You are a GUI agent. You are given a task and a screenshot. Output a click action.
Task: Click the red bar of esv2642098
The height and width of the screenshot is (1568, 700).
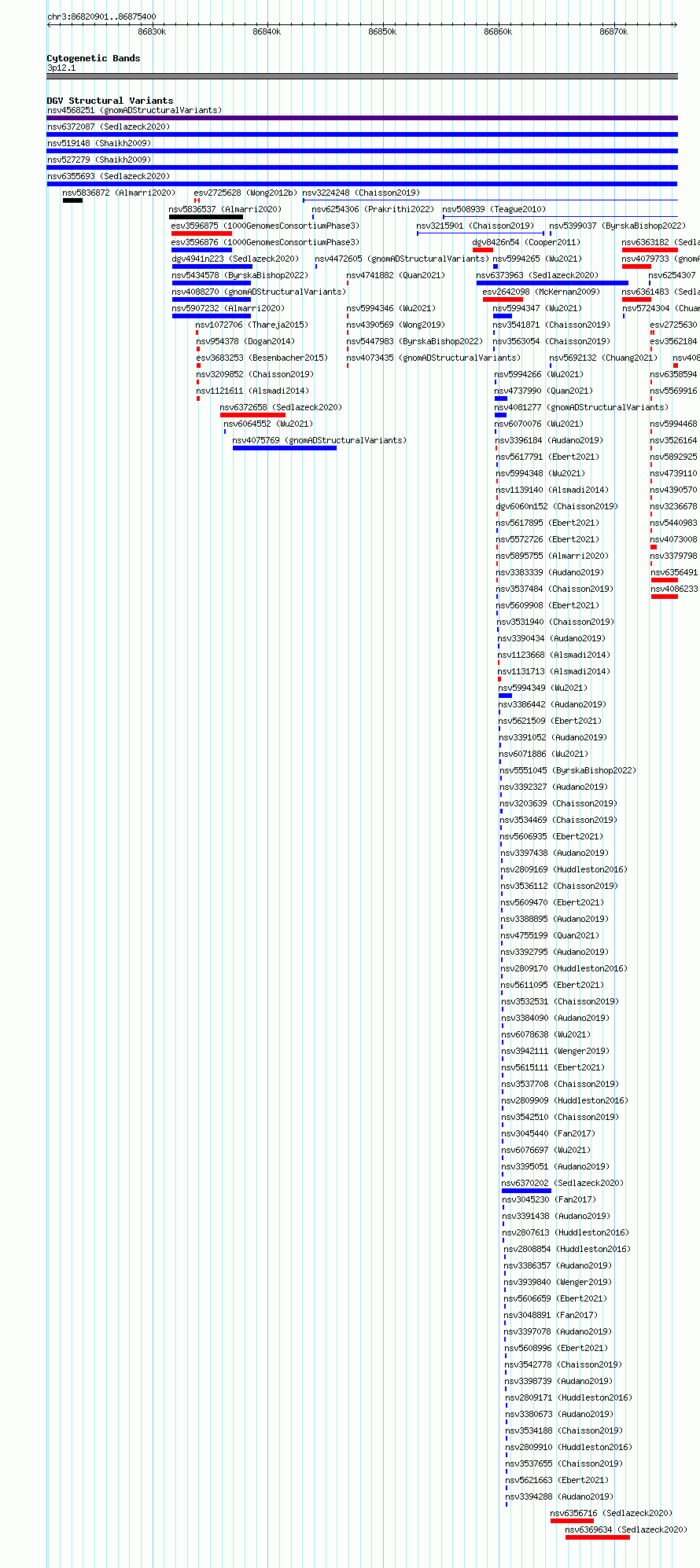(503, 299)
